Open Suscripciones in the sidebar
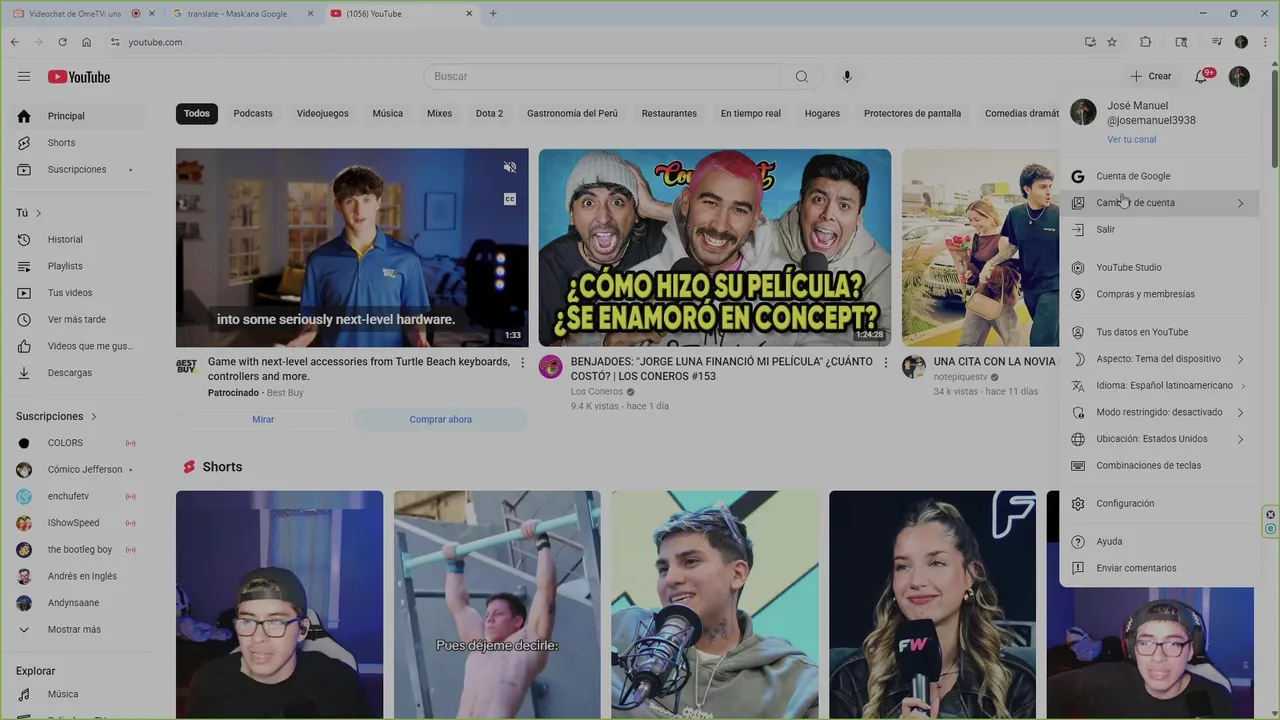Viewport: 1280px width, 720px height. click(77, 169)
